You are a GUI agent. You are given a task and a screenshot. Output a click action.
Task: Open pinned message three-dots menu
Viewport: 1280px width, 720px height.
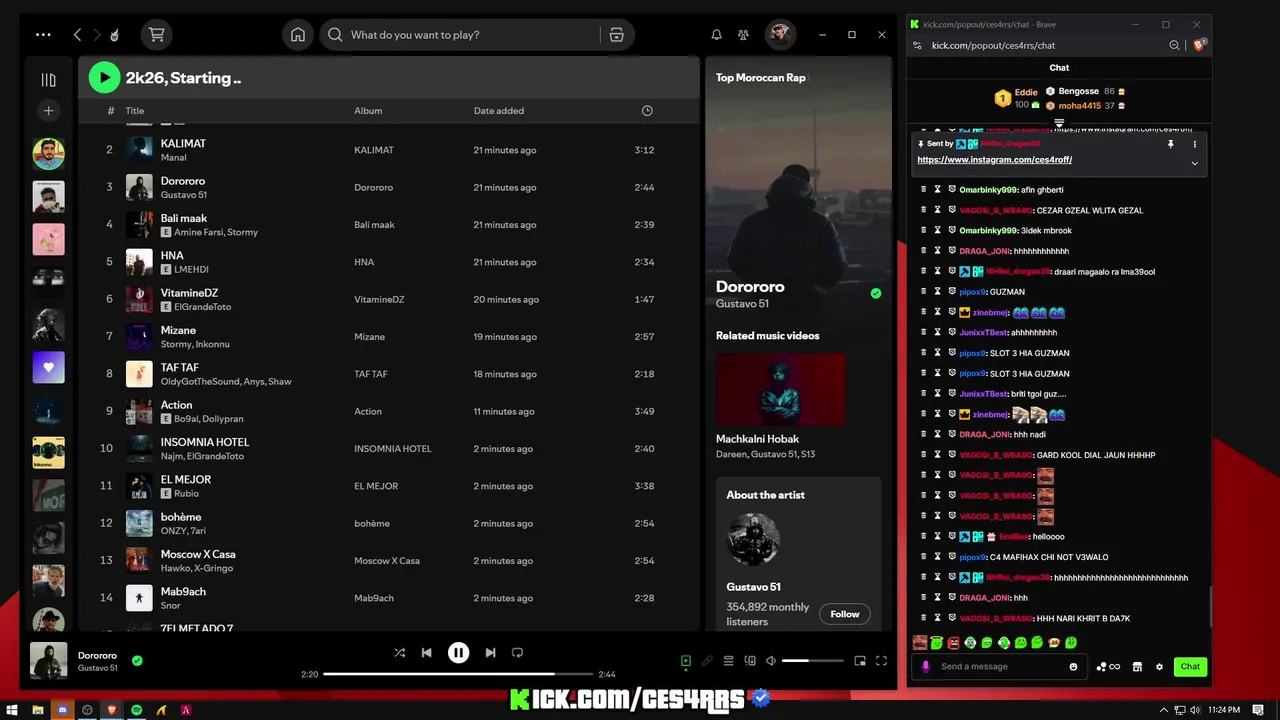point(1194,144)
